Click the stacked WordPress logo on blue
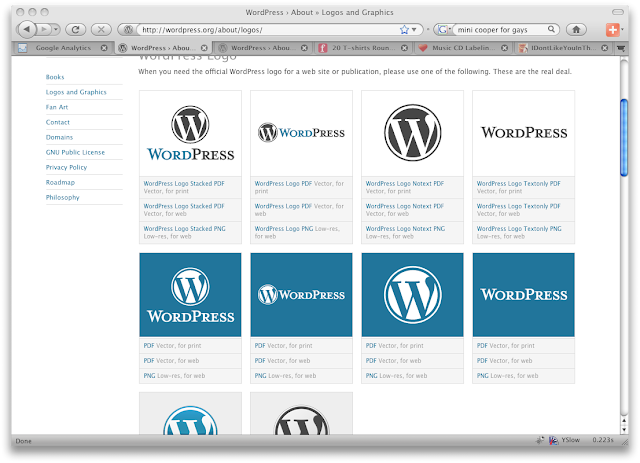 pyautogui.click(x=190, y=295)
